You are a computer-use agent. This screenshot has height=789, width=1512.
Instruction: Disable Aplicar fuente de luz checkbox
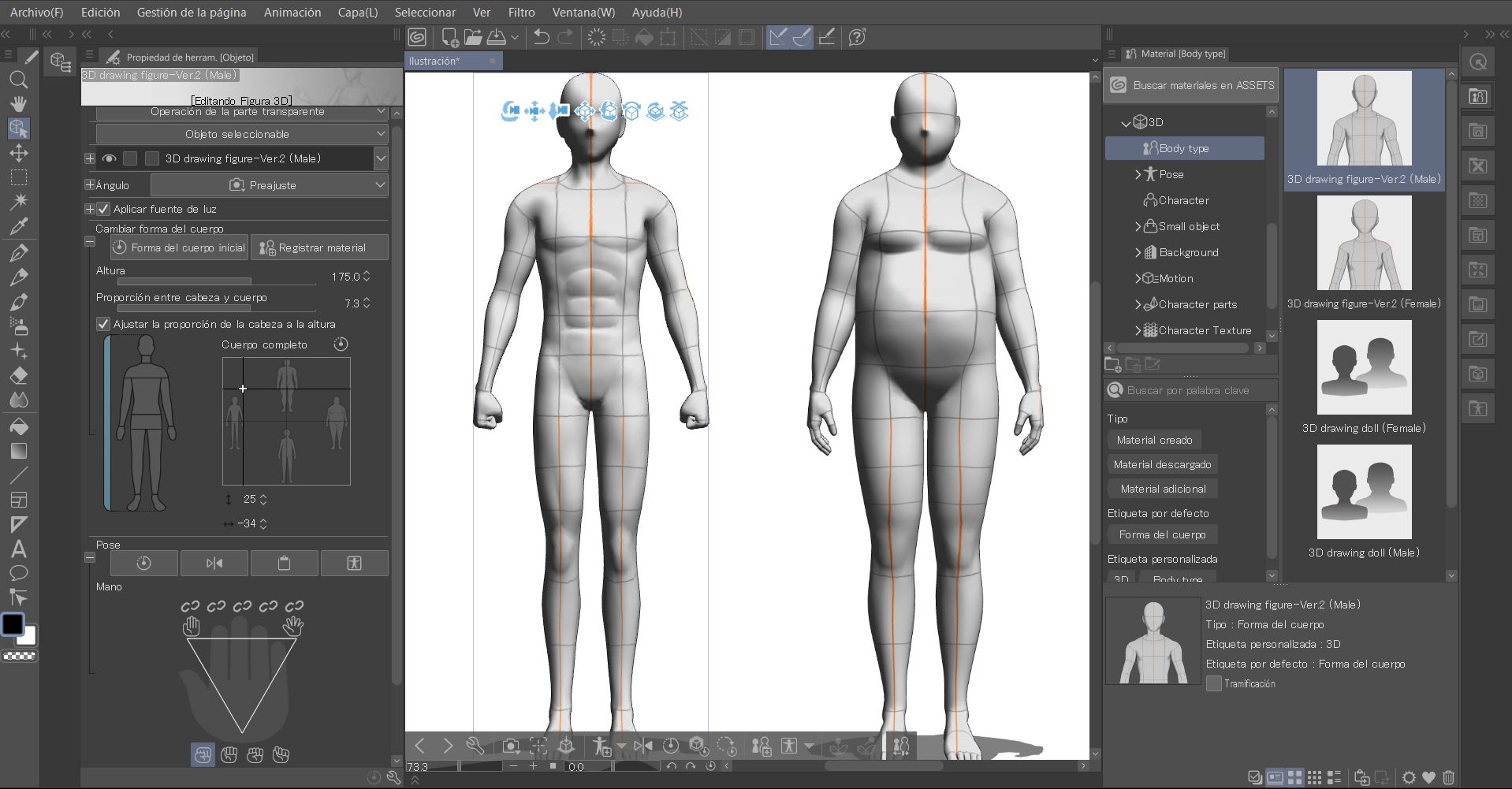[x=103, y=209]
